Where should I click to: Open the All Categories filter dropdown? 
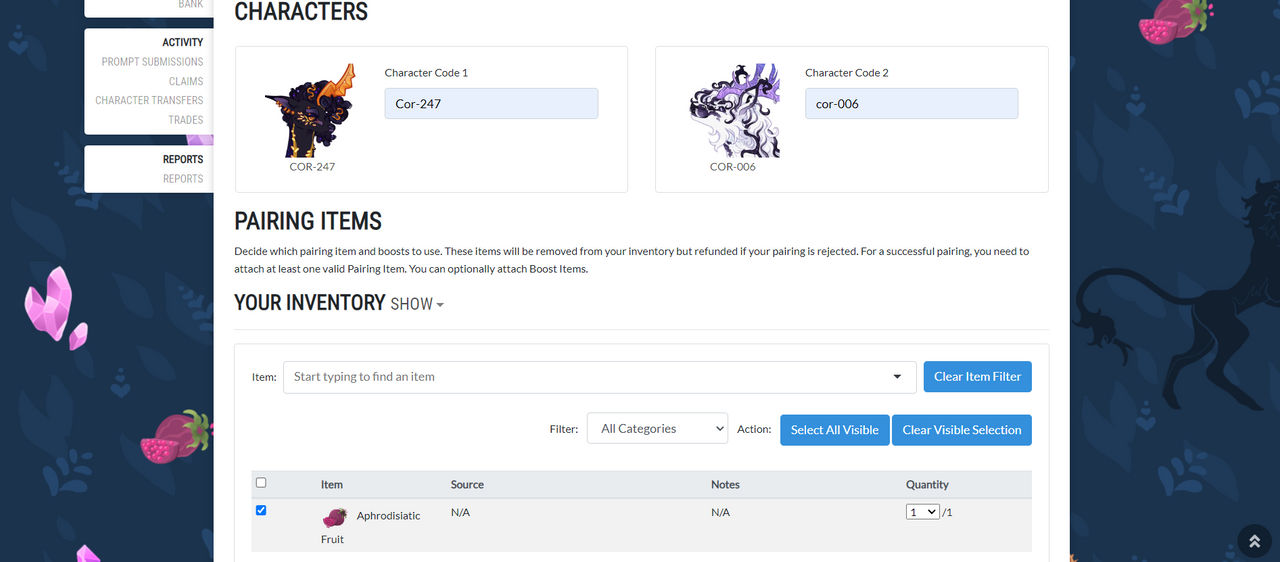click(657, 429)
